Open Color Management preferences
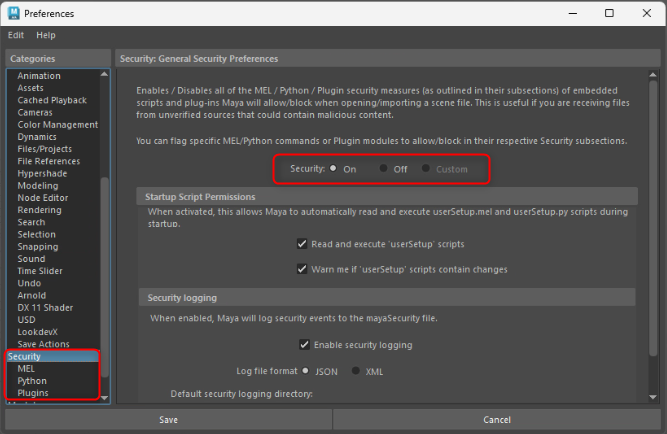This screenshot has width=667, height=434. [57, 125]
